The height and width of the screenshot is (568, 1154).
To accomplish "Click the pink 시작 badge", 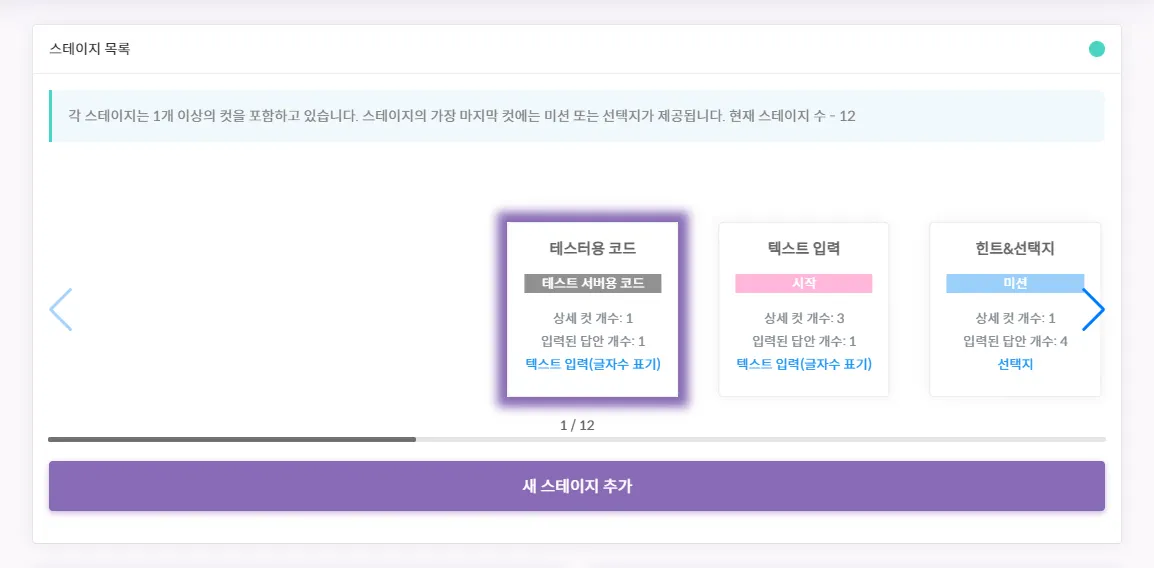I will tap(803, 283).
